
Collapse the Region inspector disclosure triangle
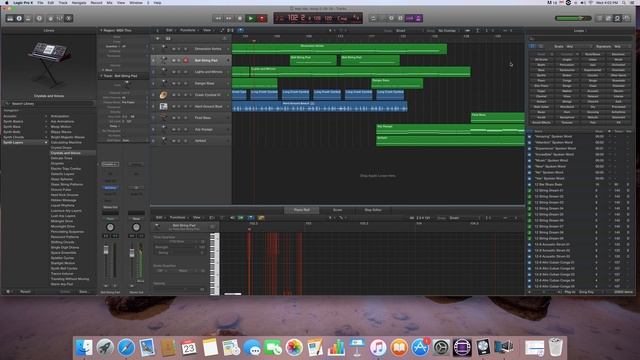point(101,30)
